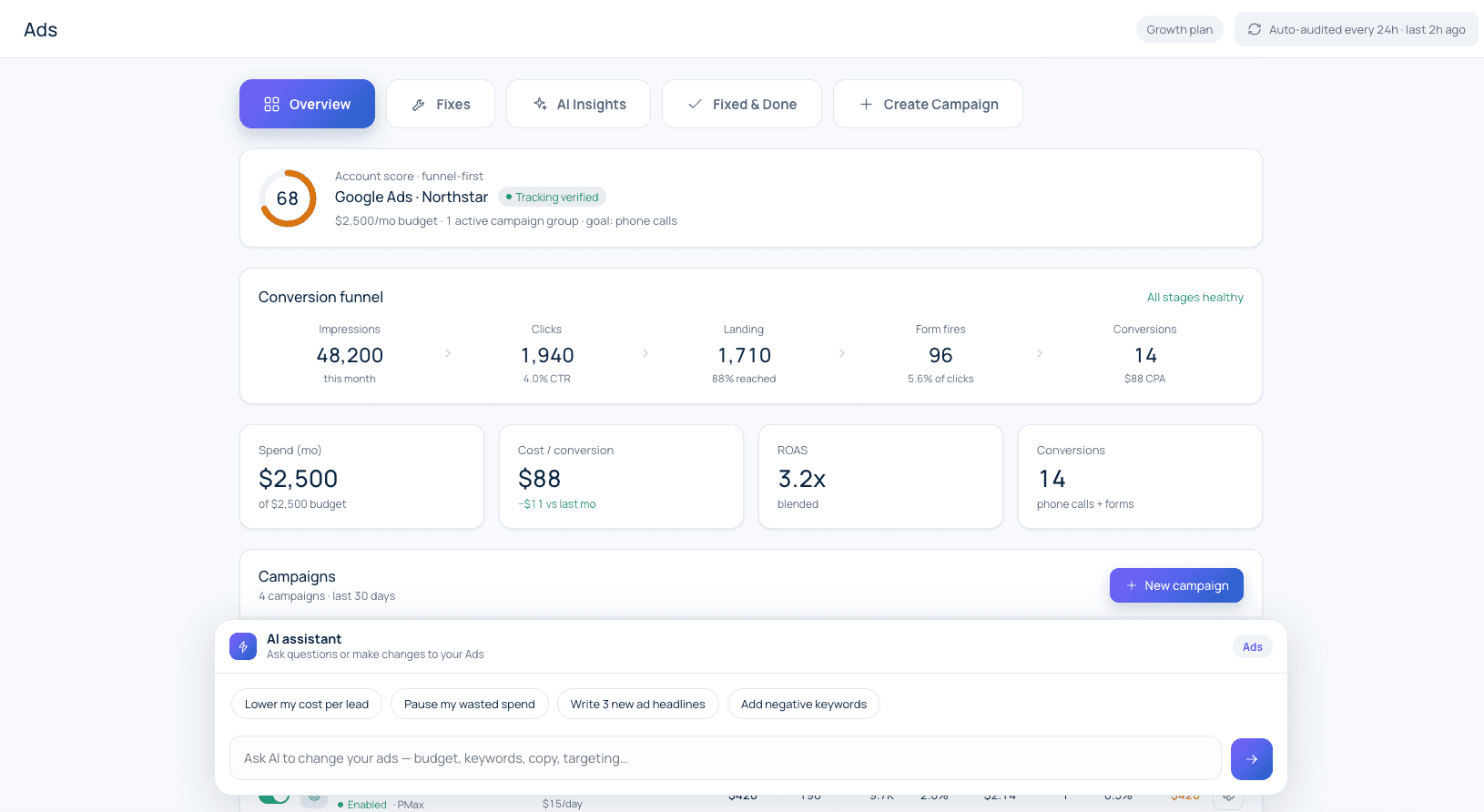Click the wrench icon on Fixes

click(419, 105)
